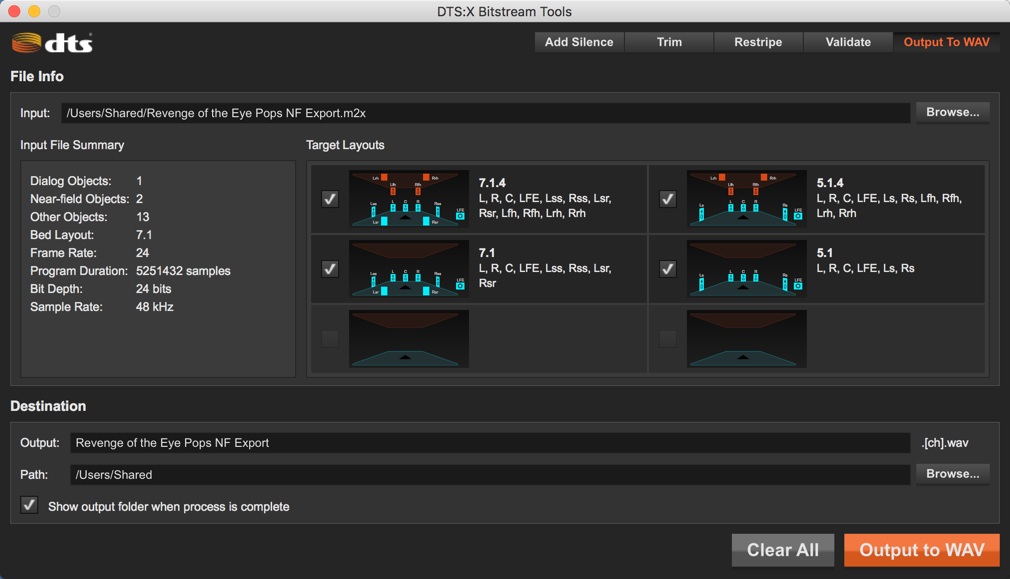Select the 5.1.4 speaker layout diagram
Image resolution: width=1010 pixels, height=579 pixels.
click(x=746, y=199)
